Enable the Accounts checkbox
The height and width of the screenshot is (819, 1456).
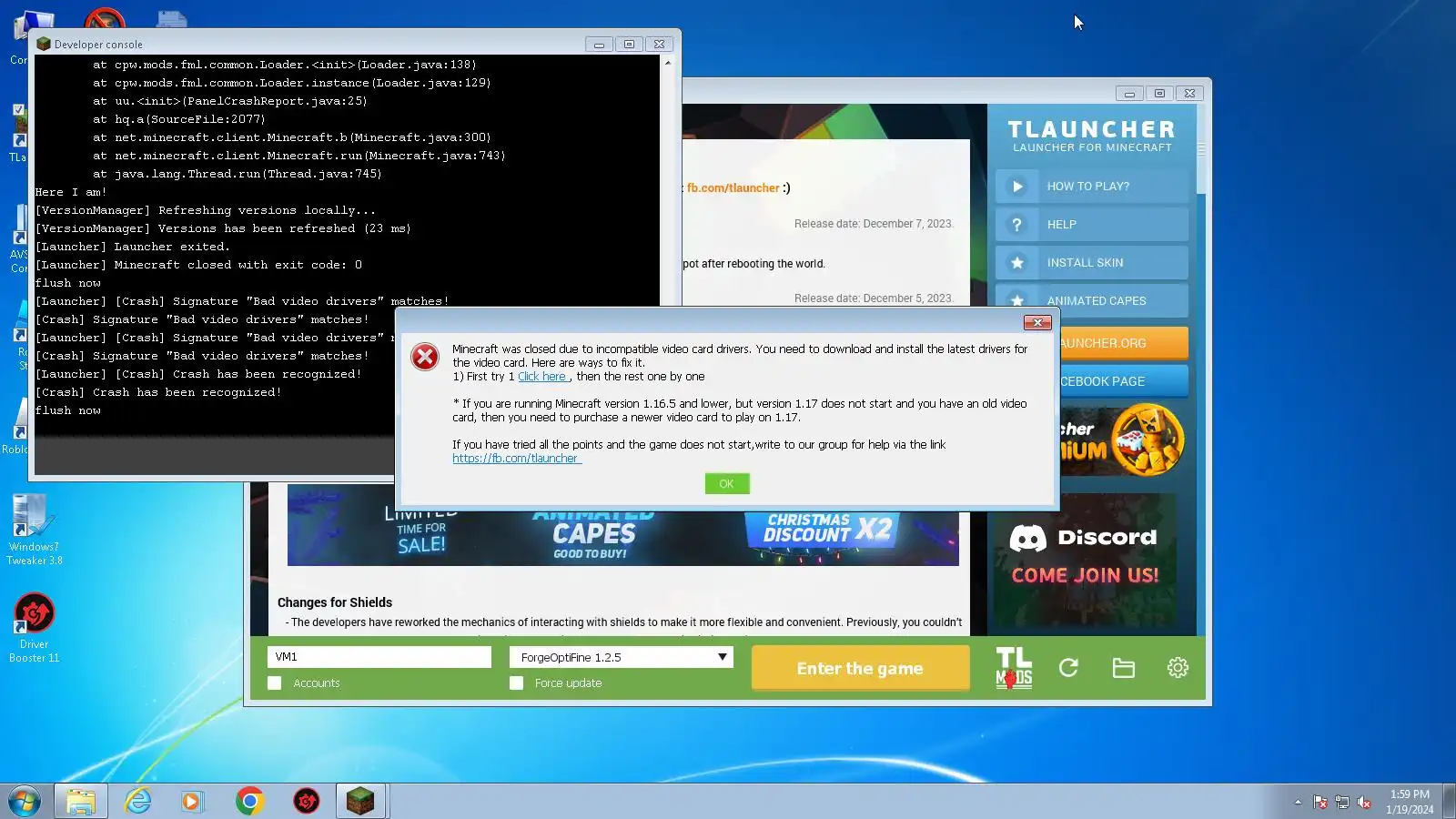point(275,683)
